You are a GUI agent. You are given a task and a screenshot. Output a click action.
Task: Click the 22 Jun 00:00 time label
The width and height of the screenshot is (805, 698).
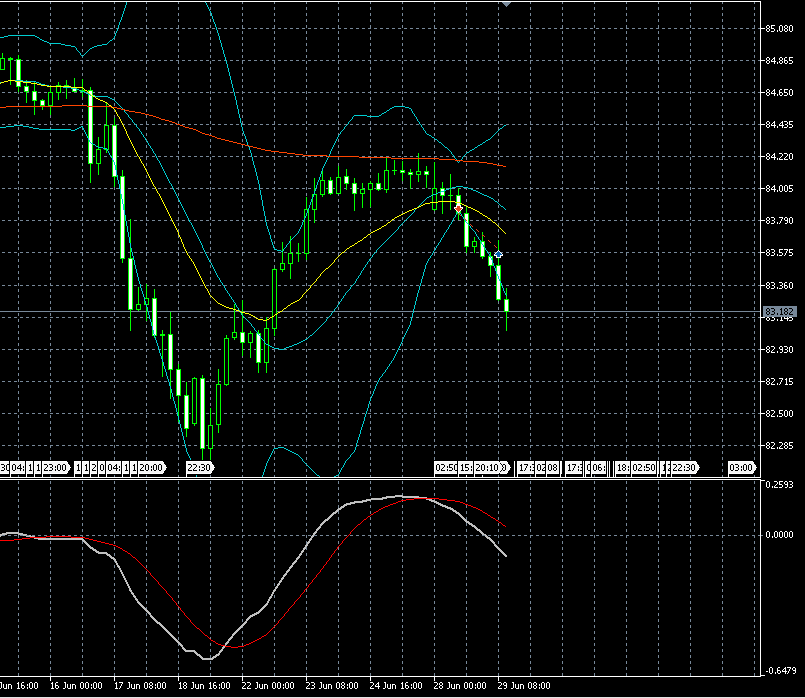coord(270,687)
